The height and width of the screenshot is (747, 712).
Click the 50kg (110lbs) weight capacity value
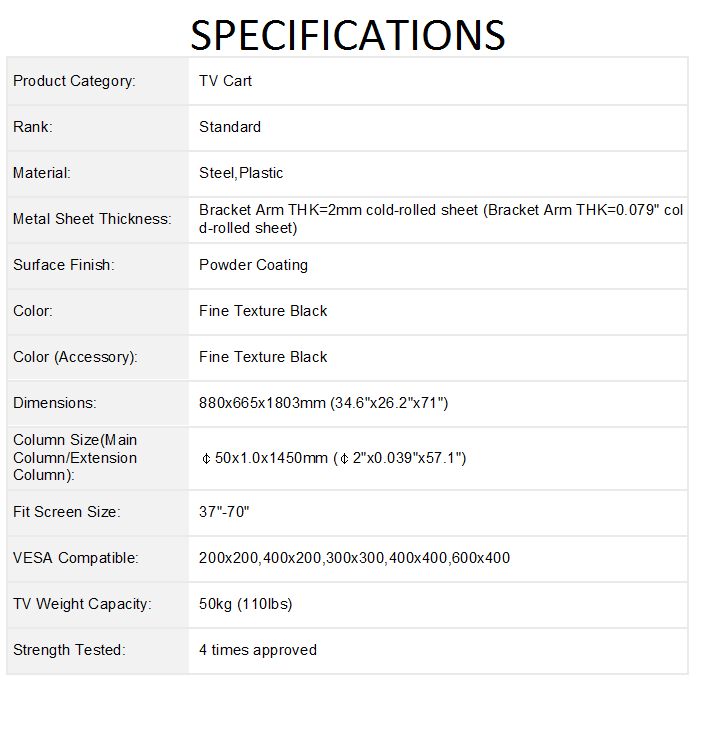coord(245,604)
